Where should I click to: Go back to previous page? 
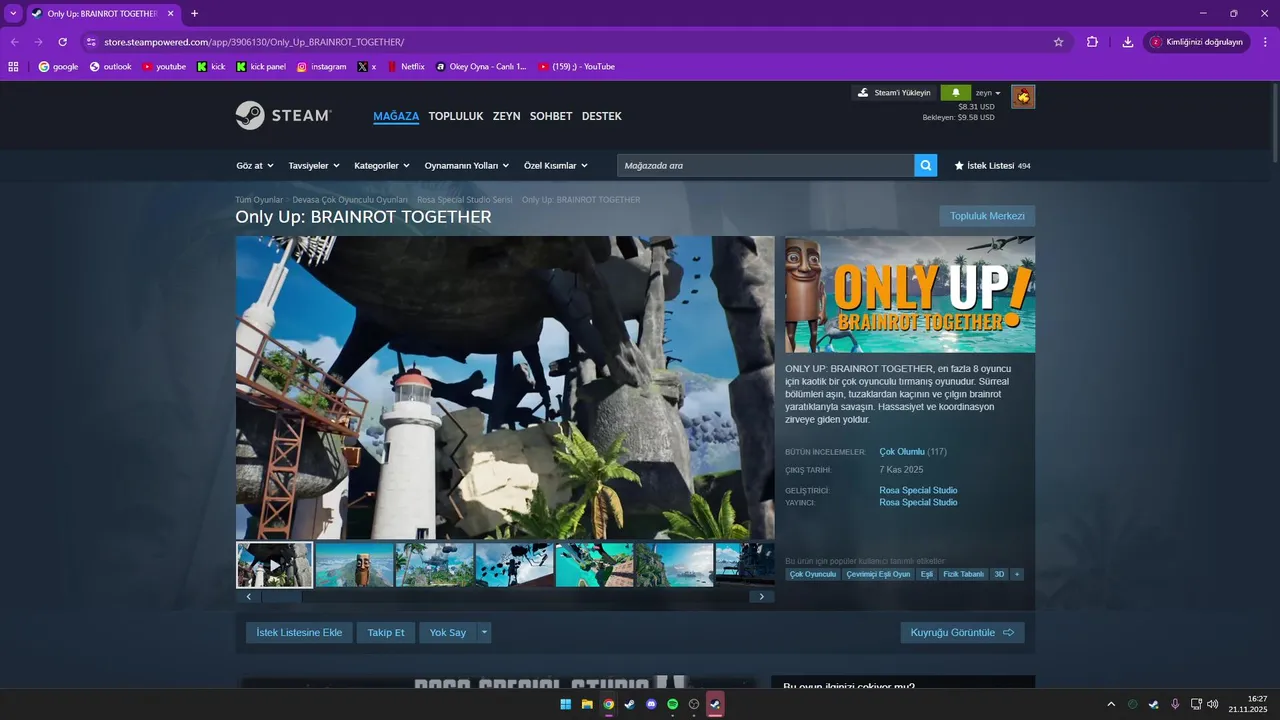(x=14, y=42)
